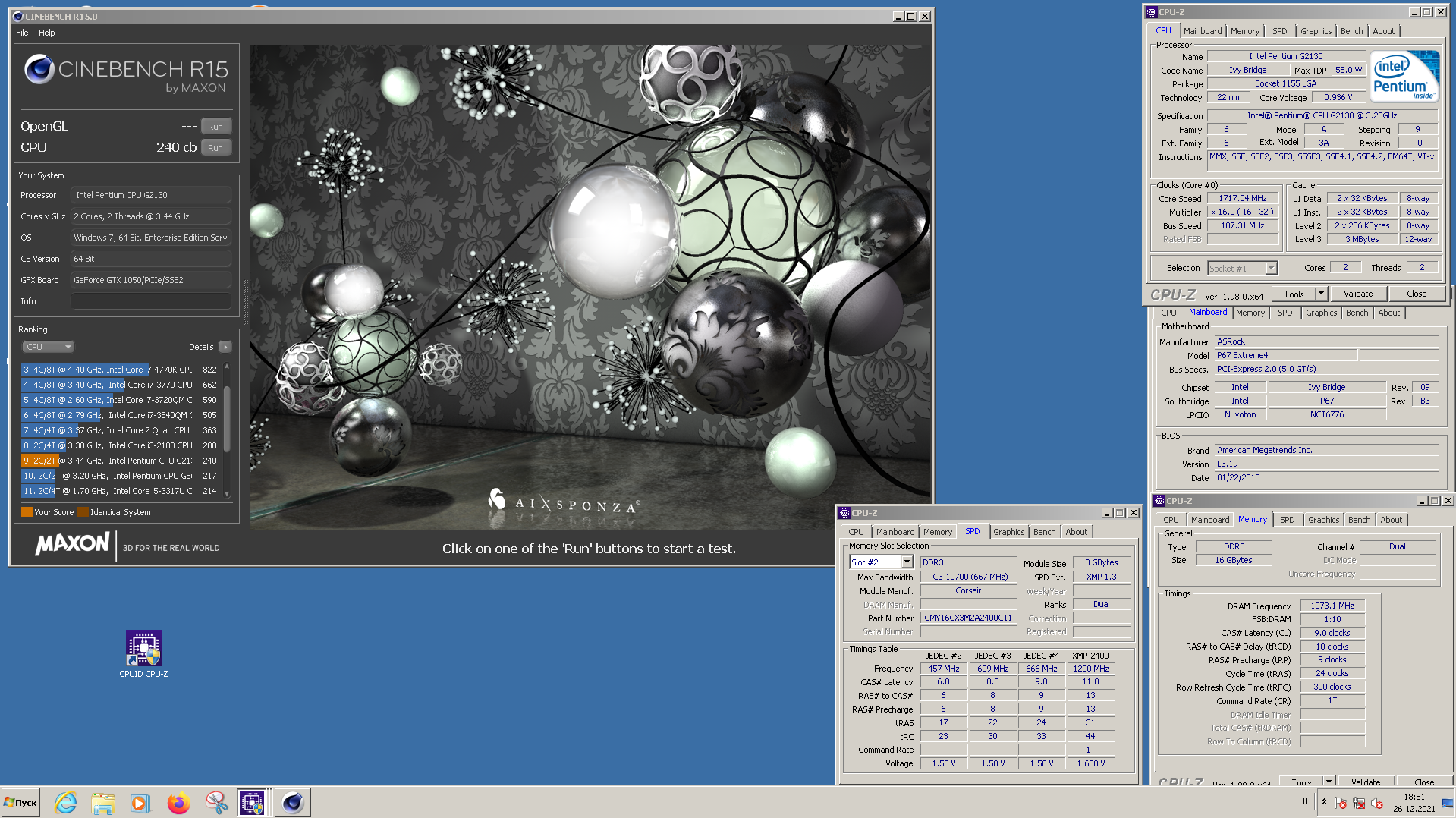Click the Action Center flag tray icon
This screenshot has width=1456, height=818.
point(1341,803)
